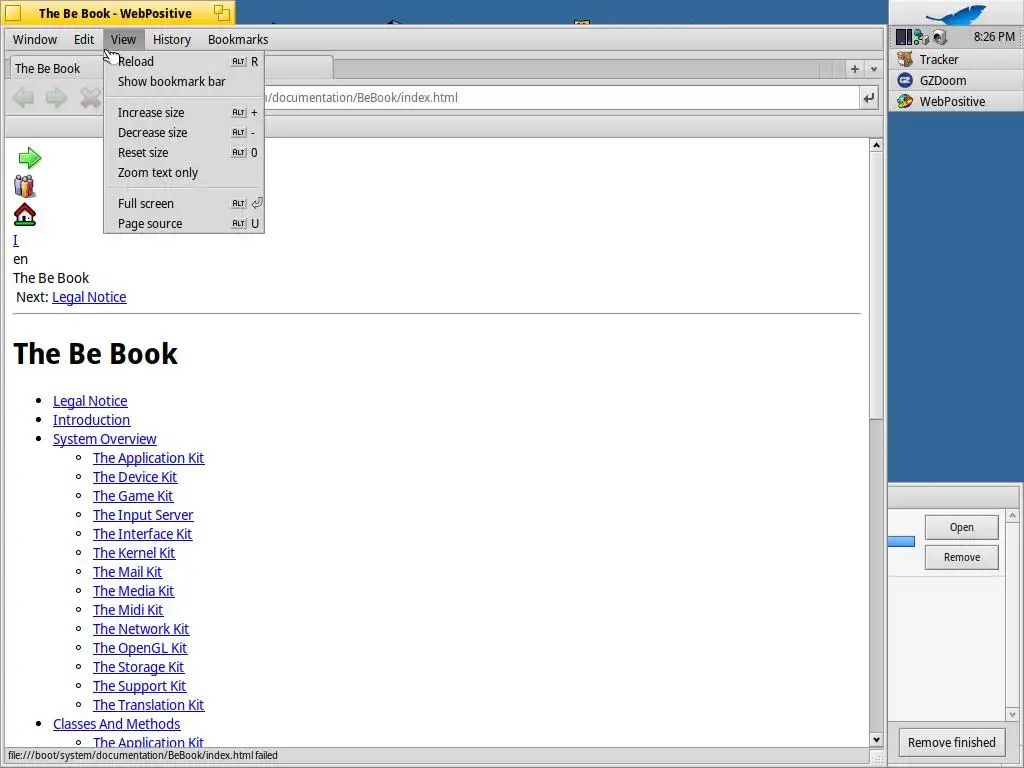
Task: Click Open button in Downloads window
Action: pyautogui.click(x=961, y=527)
